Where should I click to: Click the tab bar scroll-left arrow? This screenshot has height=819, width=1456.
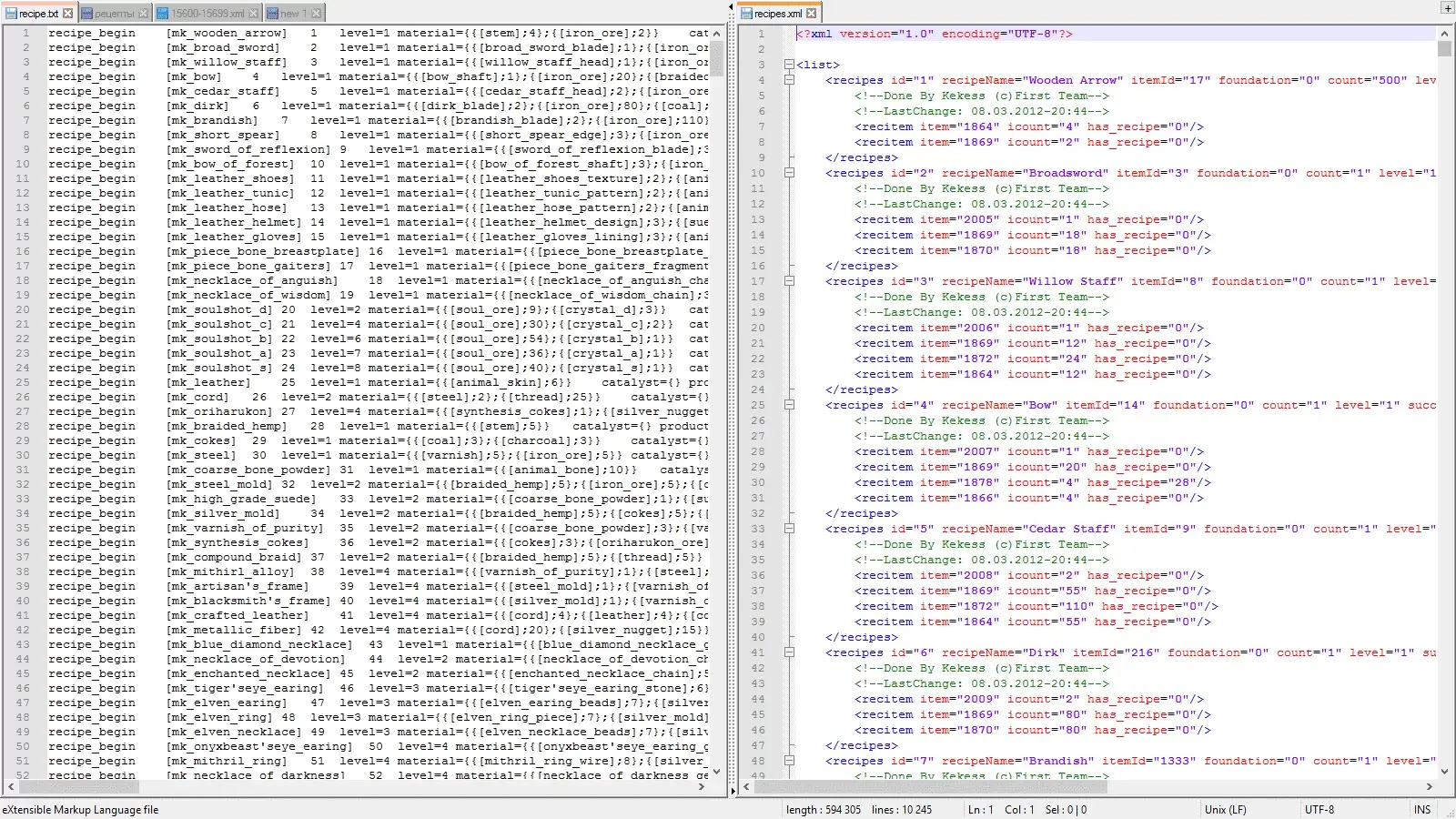731,8
